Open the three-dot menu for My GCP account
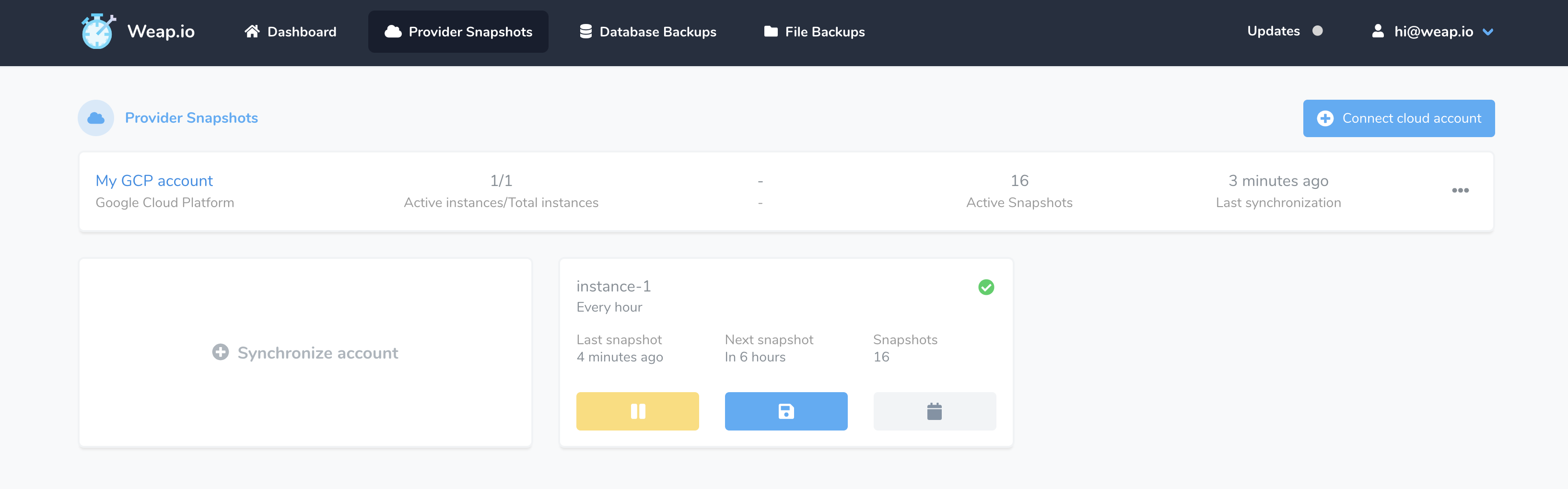Screen dimensions: 1568x489 pyautogui.click(x=1460, y=190)
